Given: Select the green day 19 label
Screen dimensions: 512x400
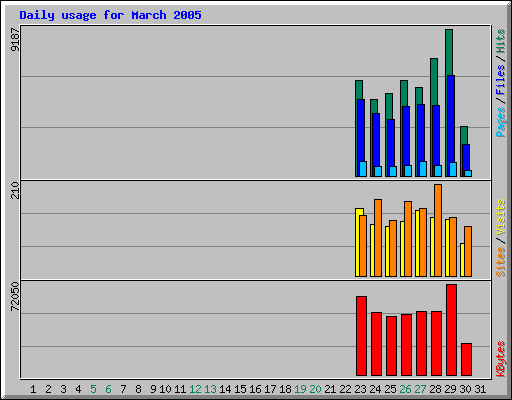Looking at the screenshot, I should pos(300,389).
